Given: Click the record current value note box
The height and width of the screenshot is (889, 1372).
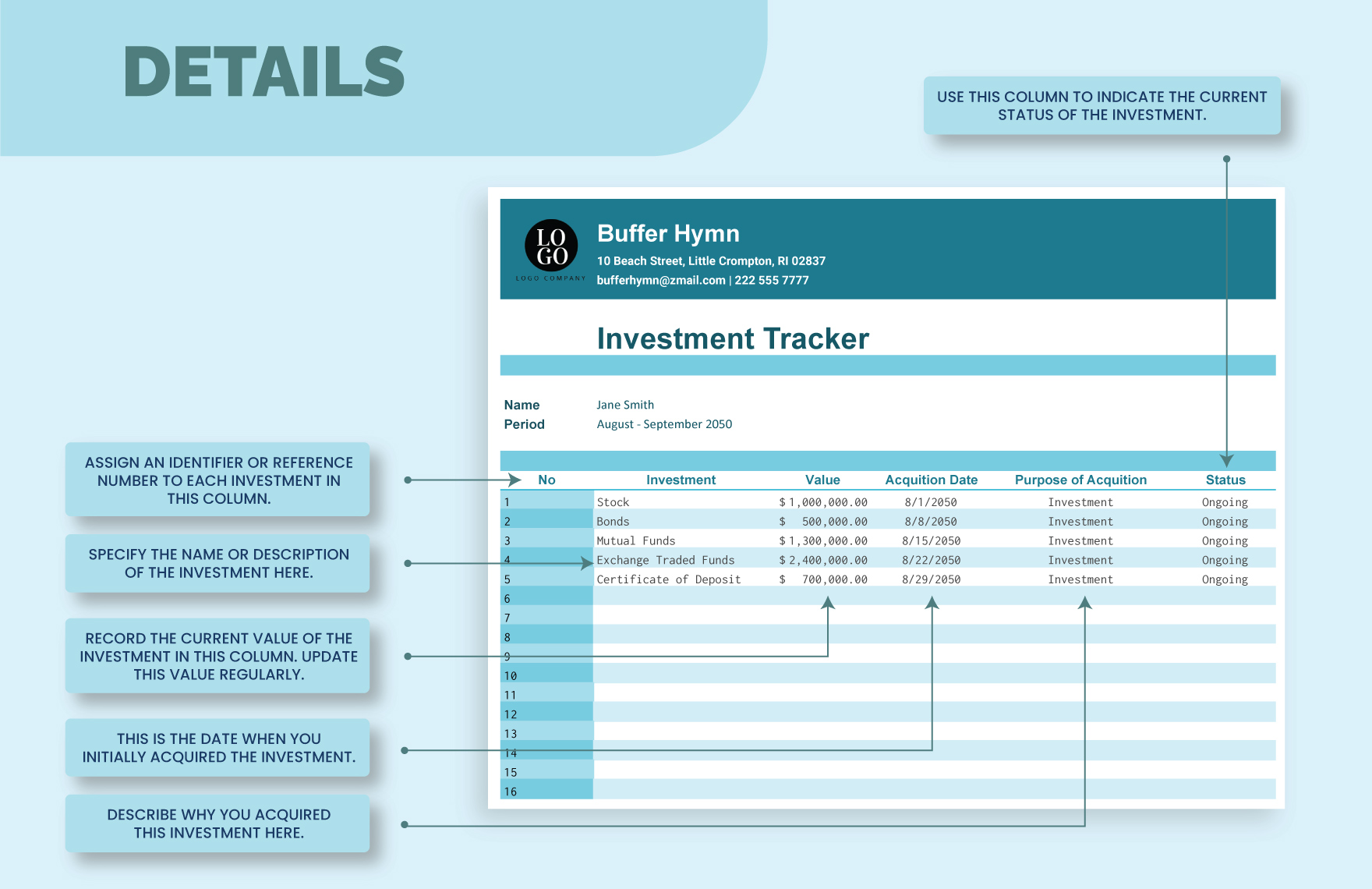Looking at the screenshot, I should tap(218, 656).
